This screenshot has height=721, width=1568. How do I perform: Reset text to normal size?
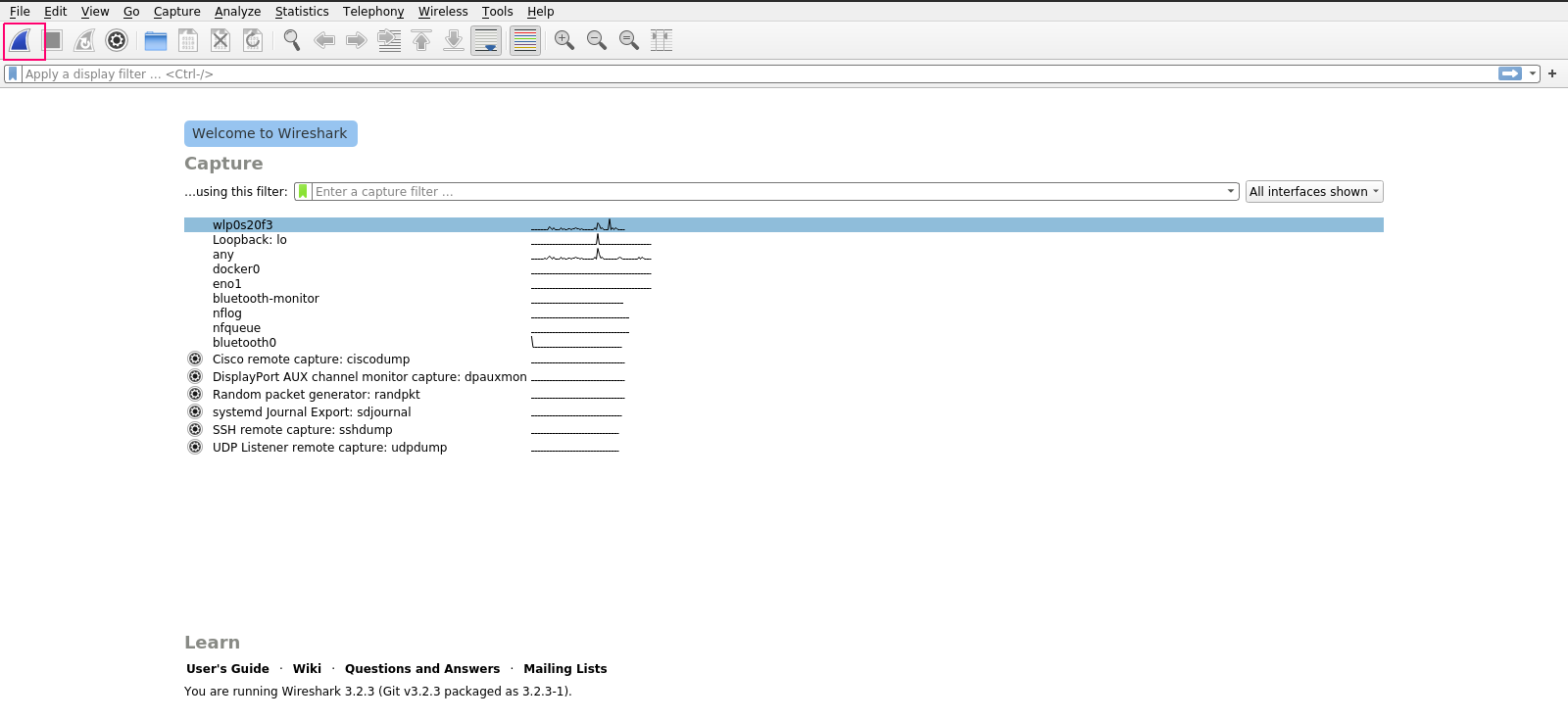point(629,40)
